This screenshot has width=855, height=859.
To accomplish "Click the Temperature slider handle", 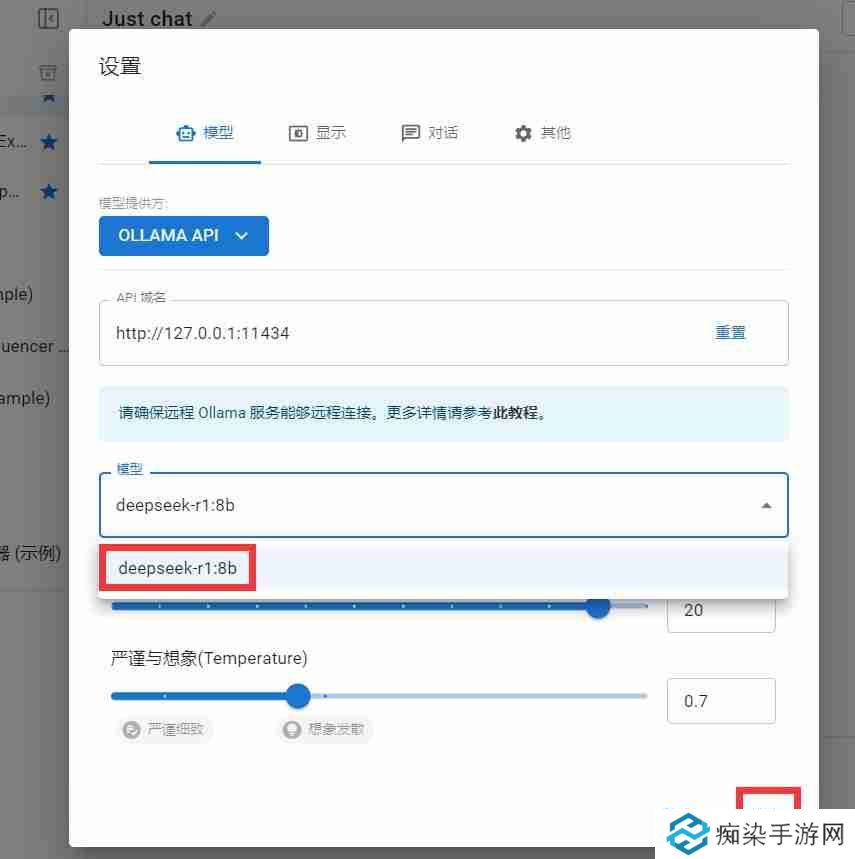I will (297, 696).
